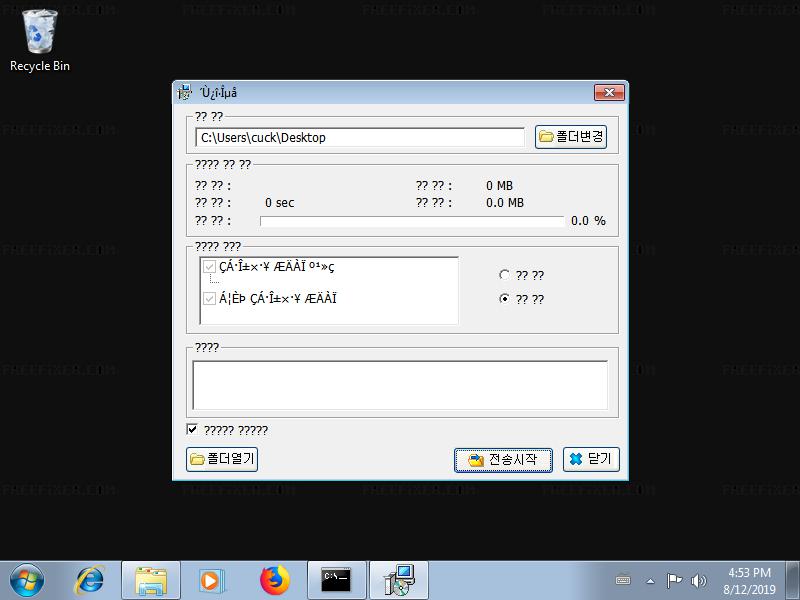800x600 pixels.
Task: Toggle second checkbox in the tree list
Action: click(x=209, y=298)
